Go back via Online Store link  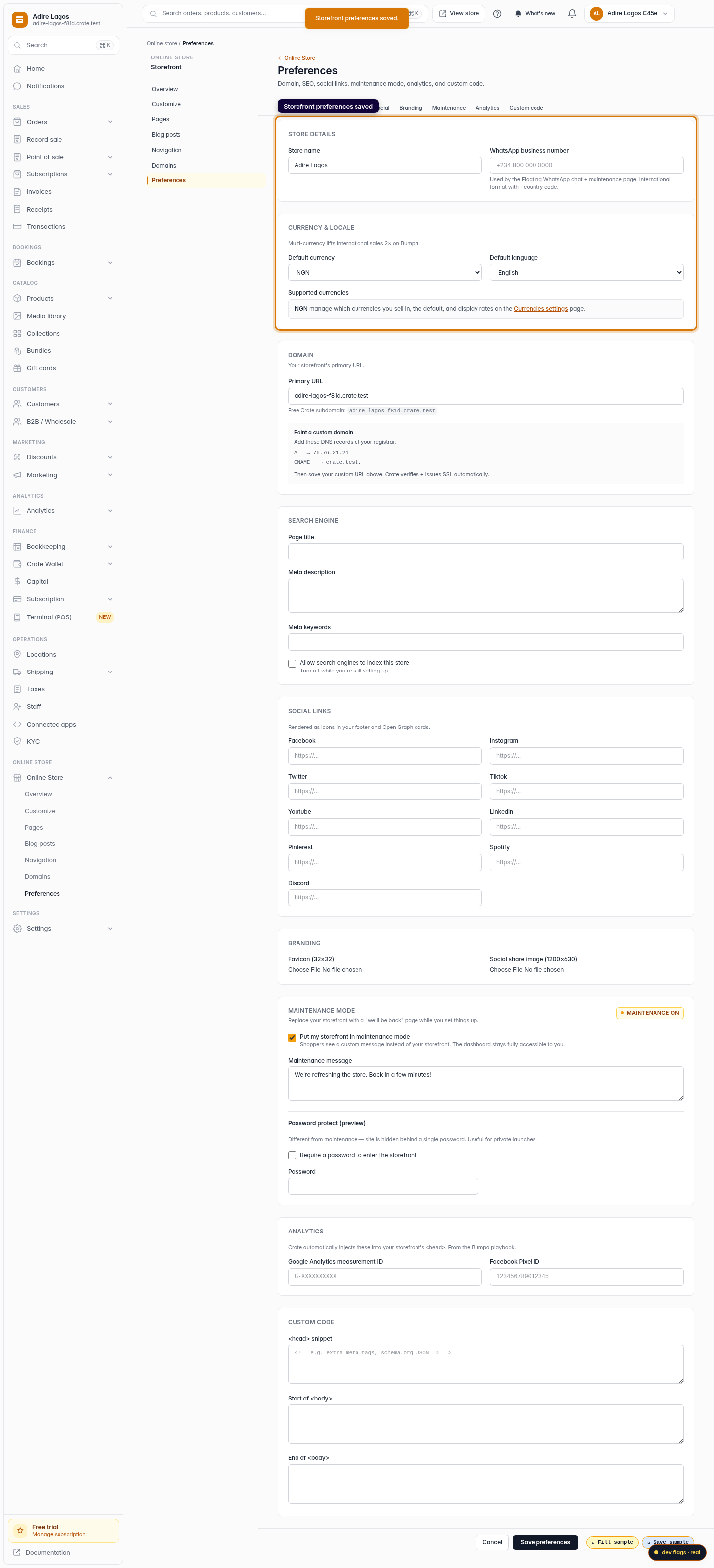click(297, 58)
